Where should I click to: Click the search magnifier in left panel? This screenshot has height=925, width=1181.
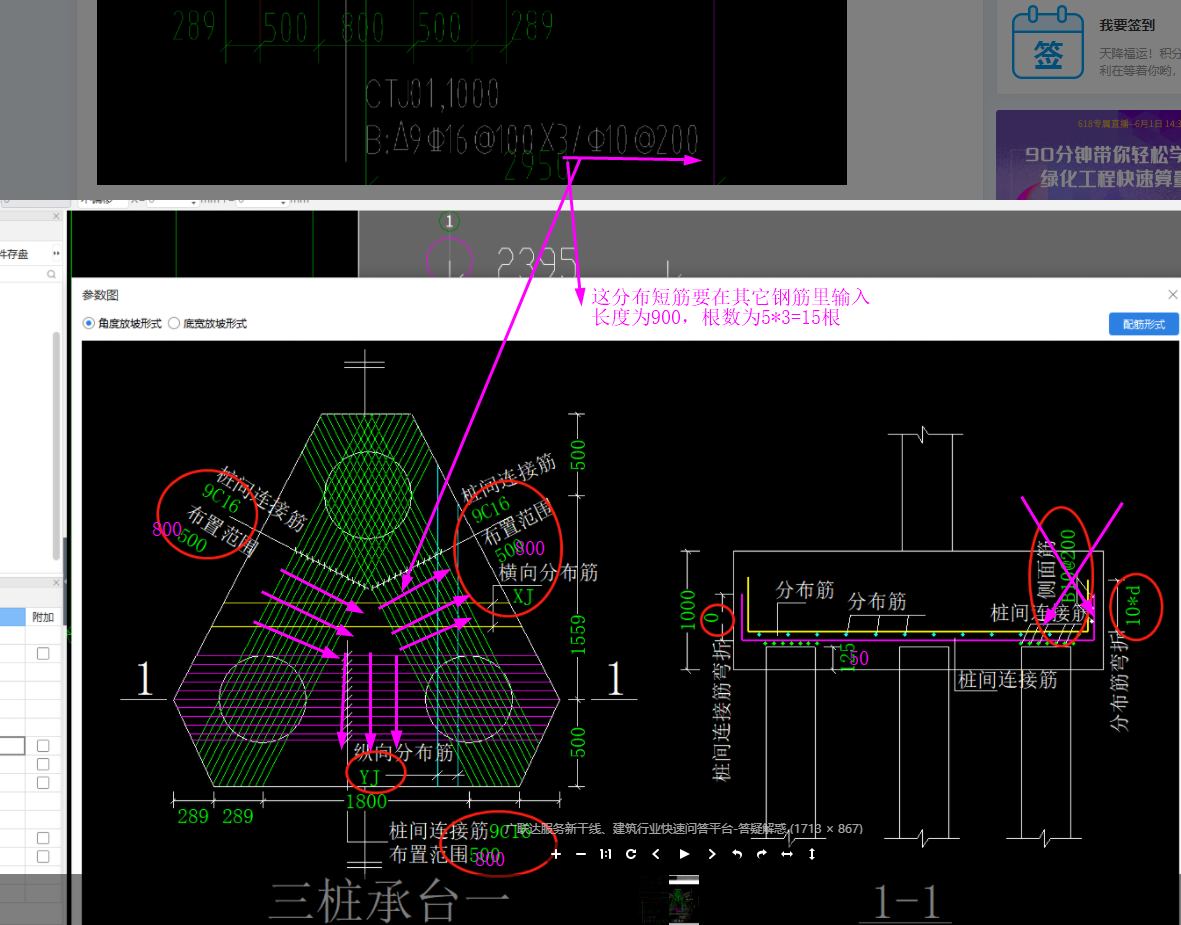click(x=51, y=275)
